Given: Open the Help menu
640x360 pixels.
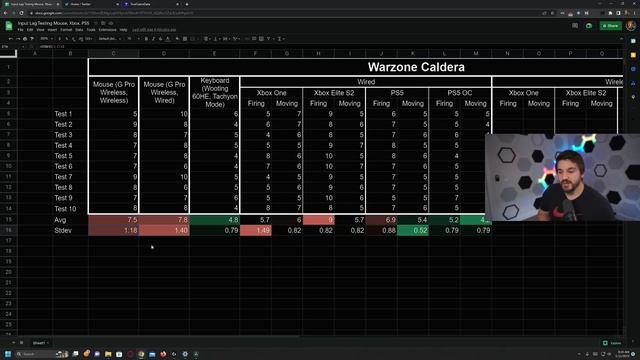Looking at the screenshot, I should click(123, 30).
